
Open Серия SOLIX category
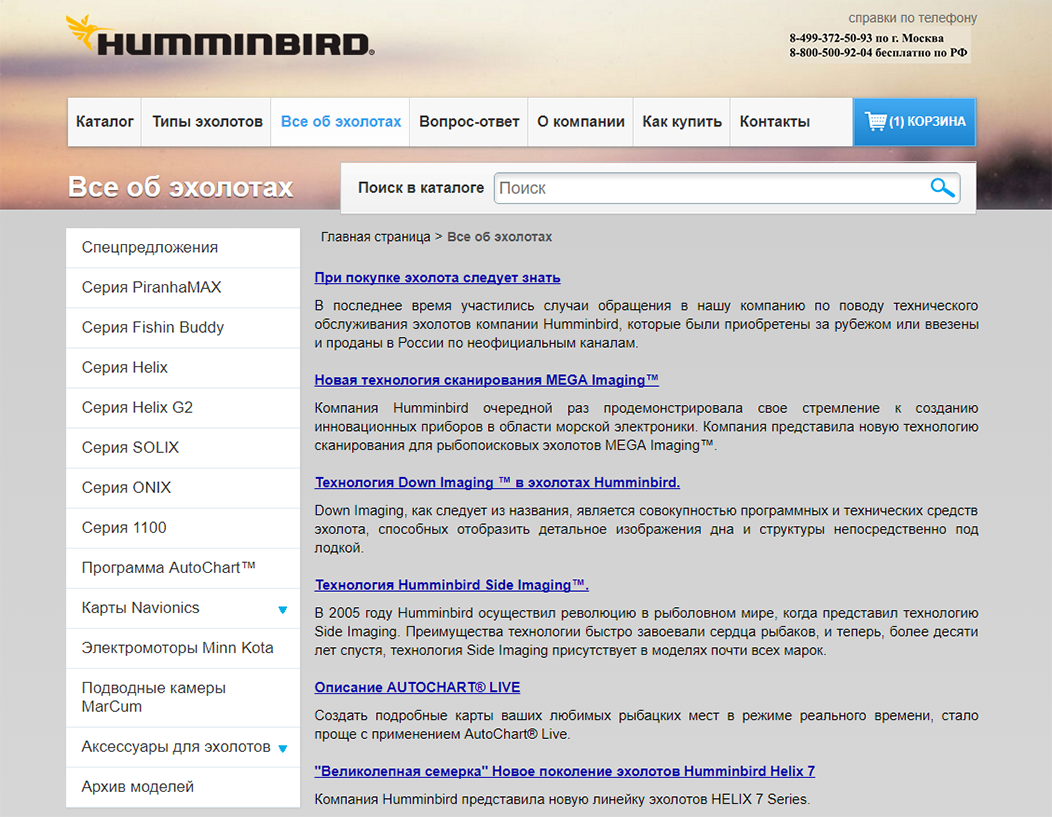coord(183,447)
